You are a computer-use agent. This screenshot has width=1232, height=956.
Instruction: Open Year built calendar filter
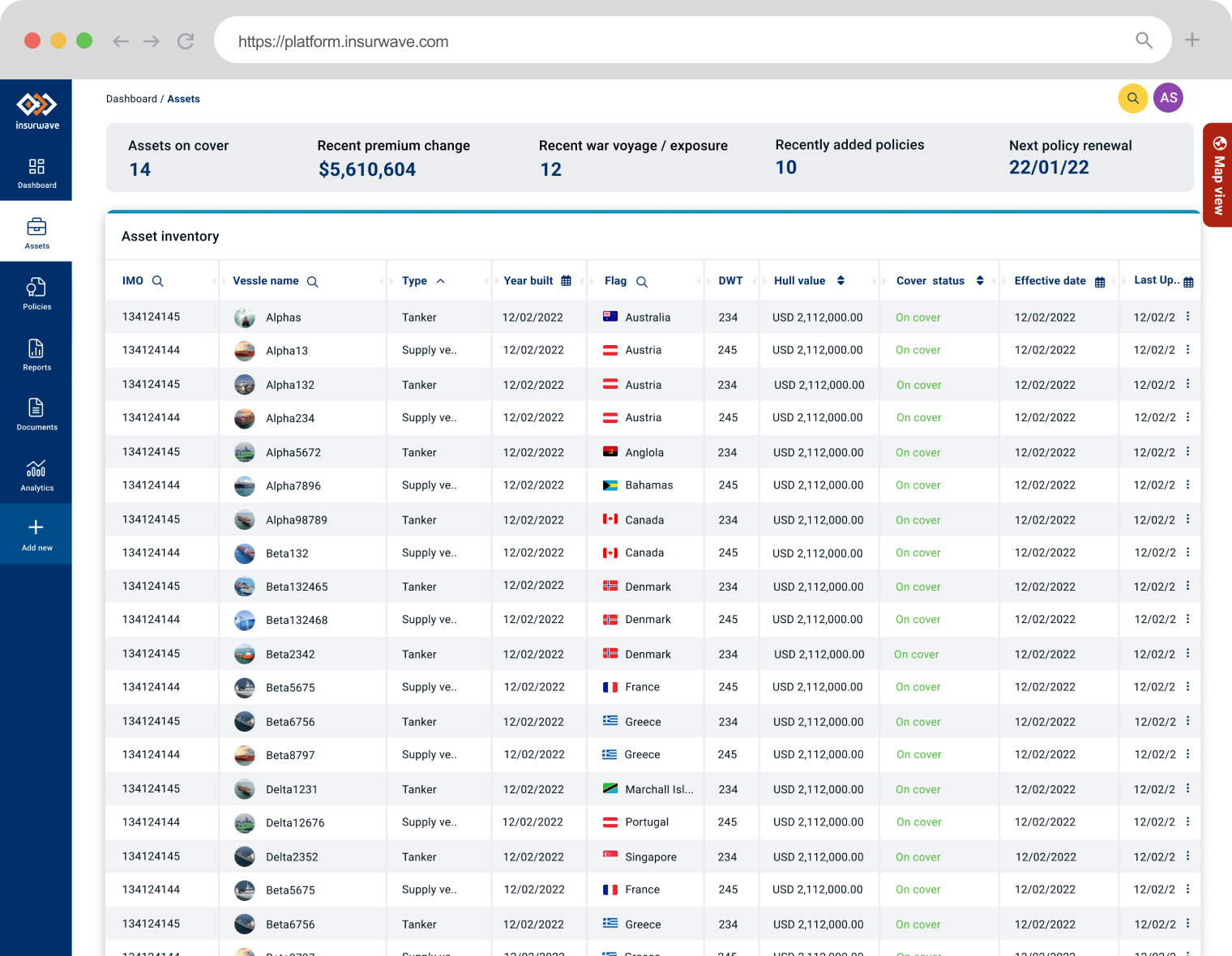pyautogui.click(x=566, y=281)
